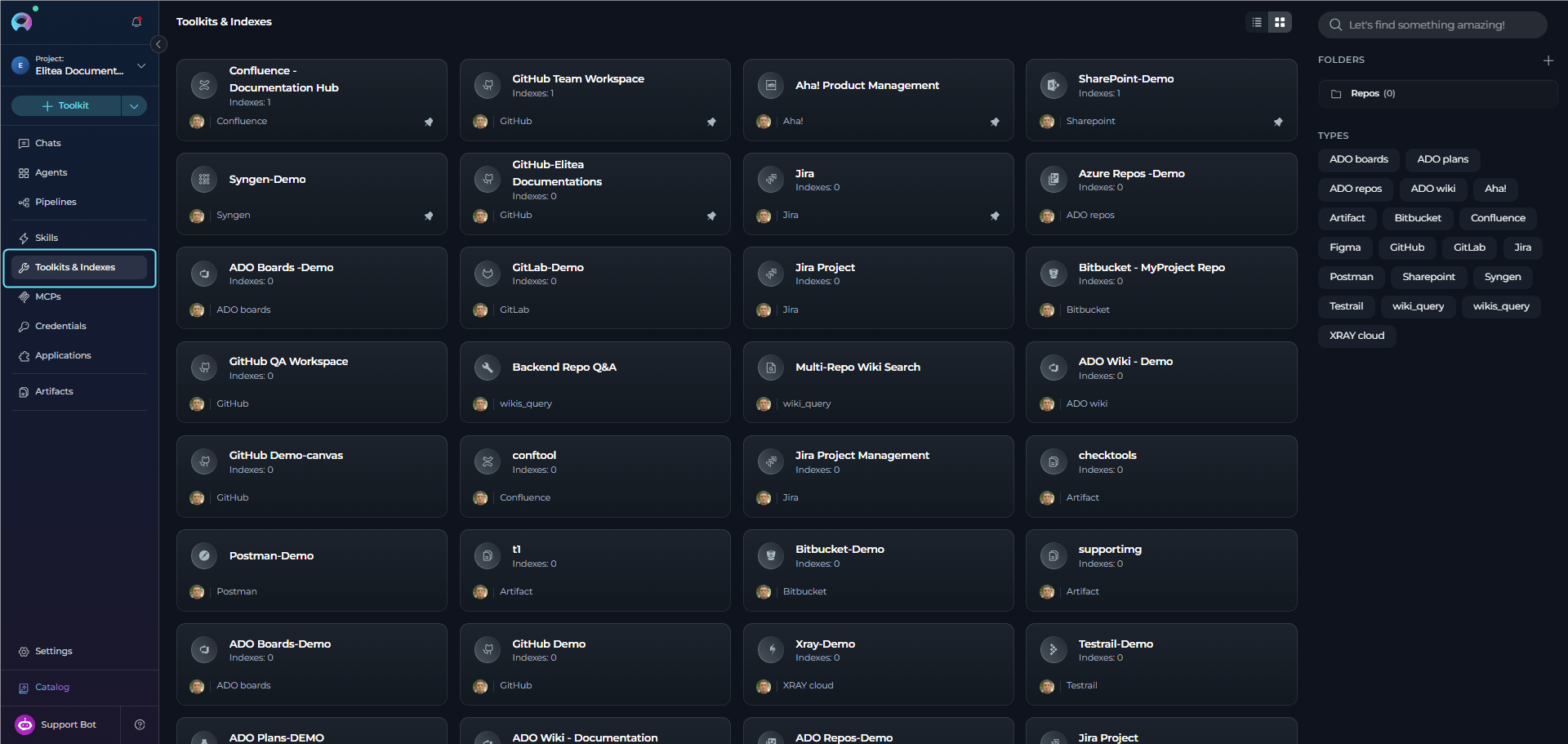Open the MCPs sidebar item
Image resolution: width=1568 pixels, height=744 pixels.
pyautogui.click(x=79, y=296)
